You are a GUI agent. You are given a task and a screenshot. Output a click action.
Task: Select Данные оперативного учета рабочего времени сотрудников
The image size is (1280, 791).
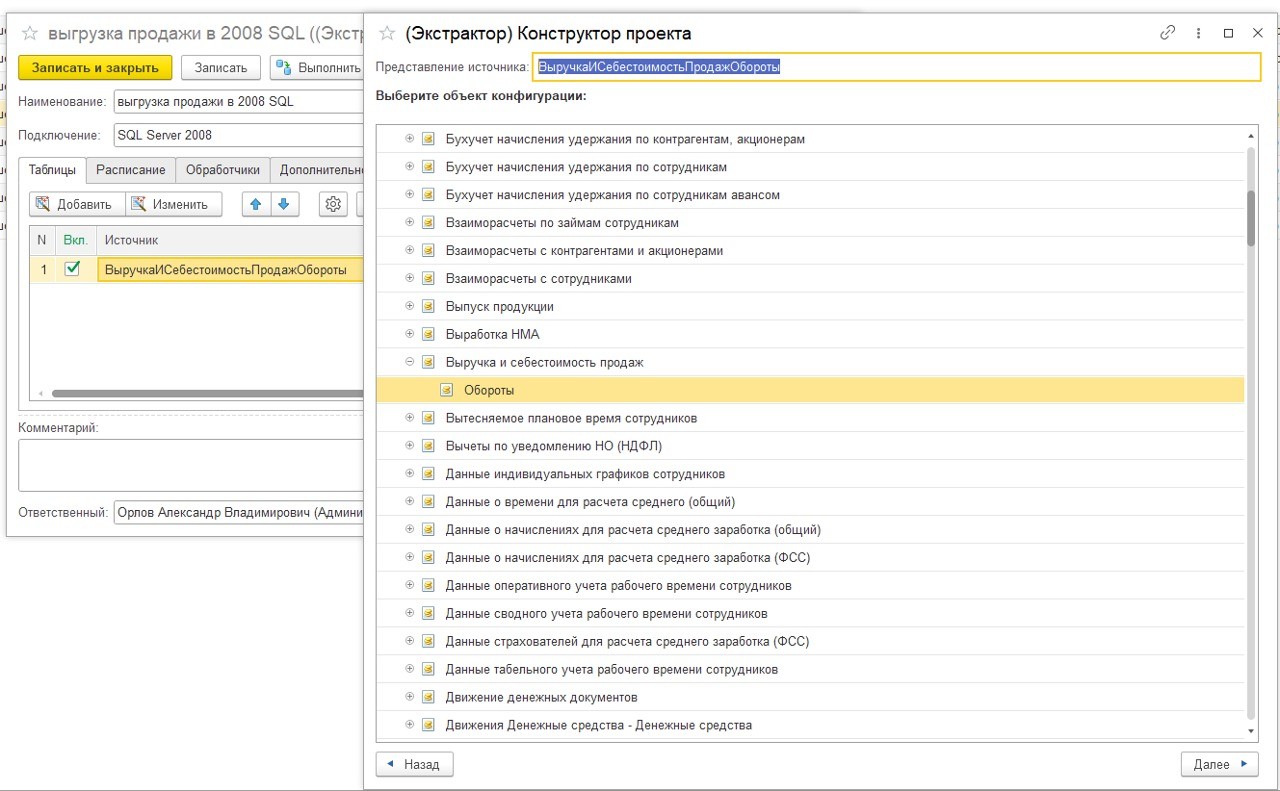pos(618,585)
